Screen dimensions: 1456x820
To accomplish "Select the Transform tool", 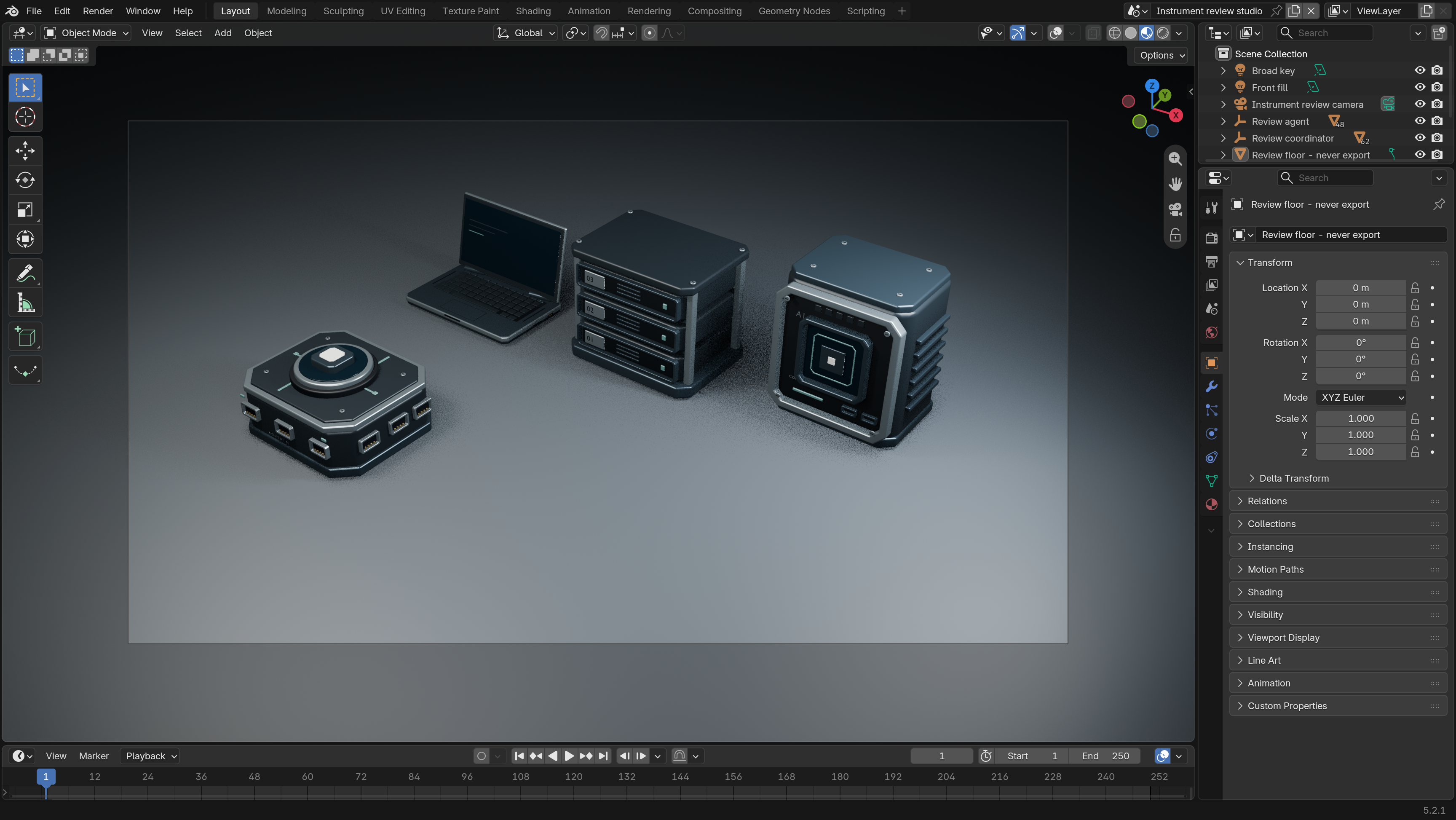I will tap(25, 239).
